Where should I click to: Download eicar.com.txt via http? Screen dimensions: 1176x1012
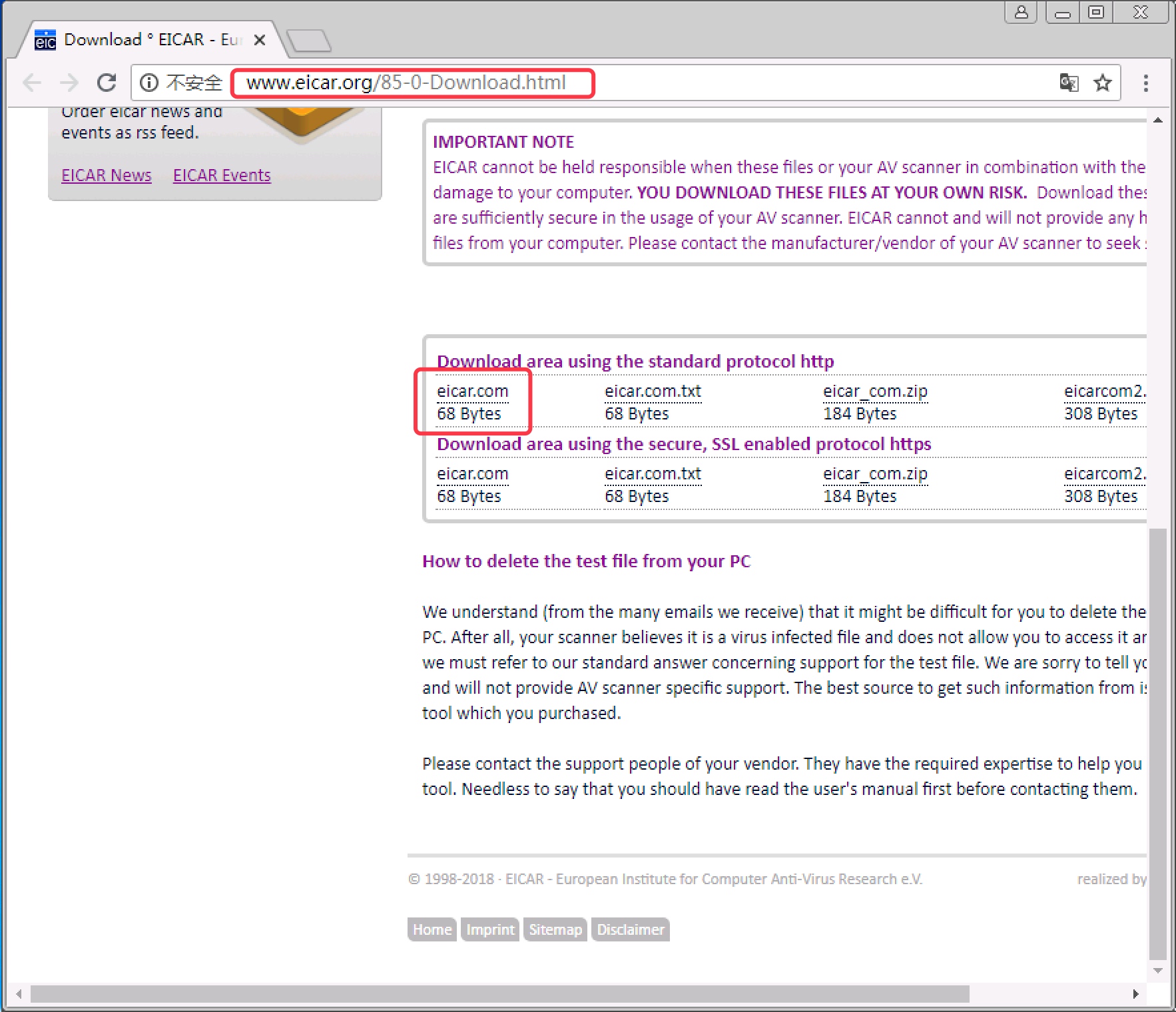pyautogui.click(x=653, y=391)
